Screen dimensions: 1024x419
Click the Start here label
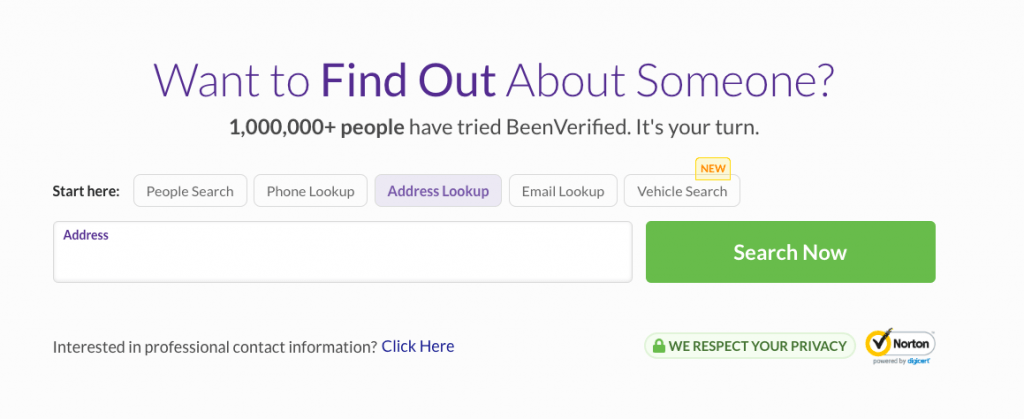tap(86, 191)
